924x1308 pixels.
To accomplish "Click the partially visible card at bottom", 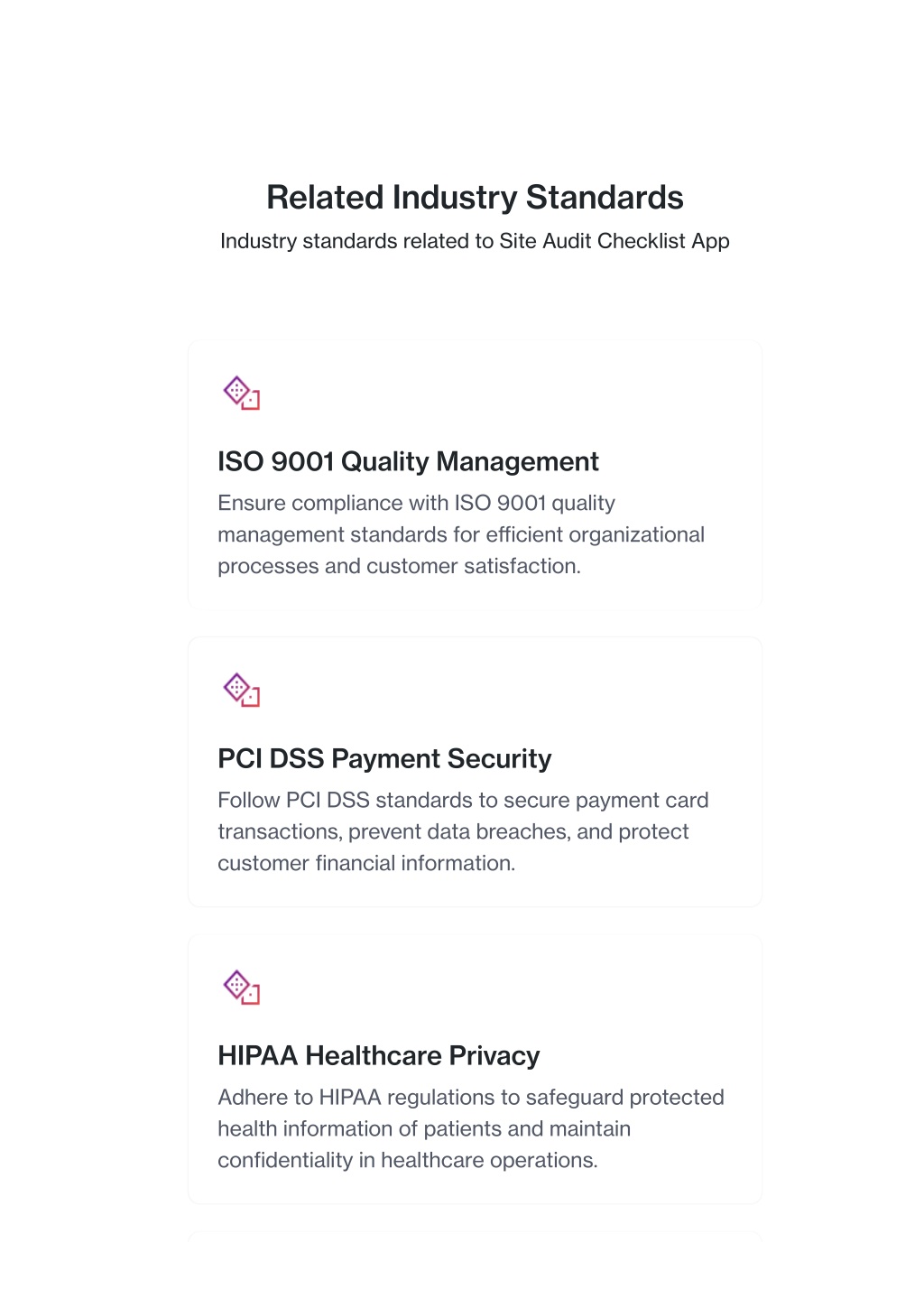I will tap(475, 1237).
